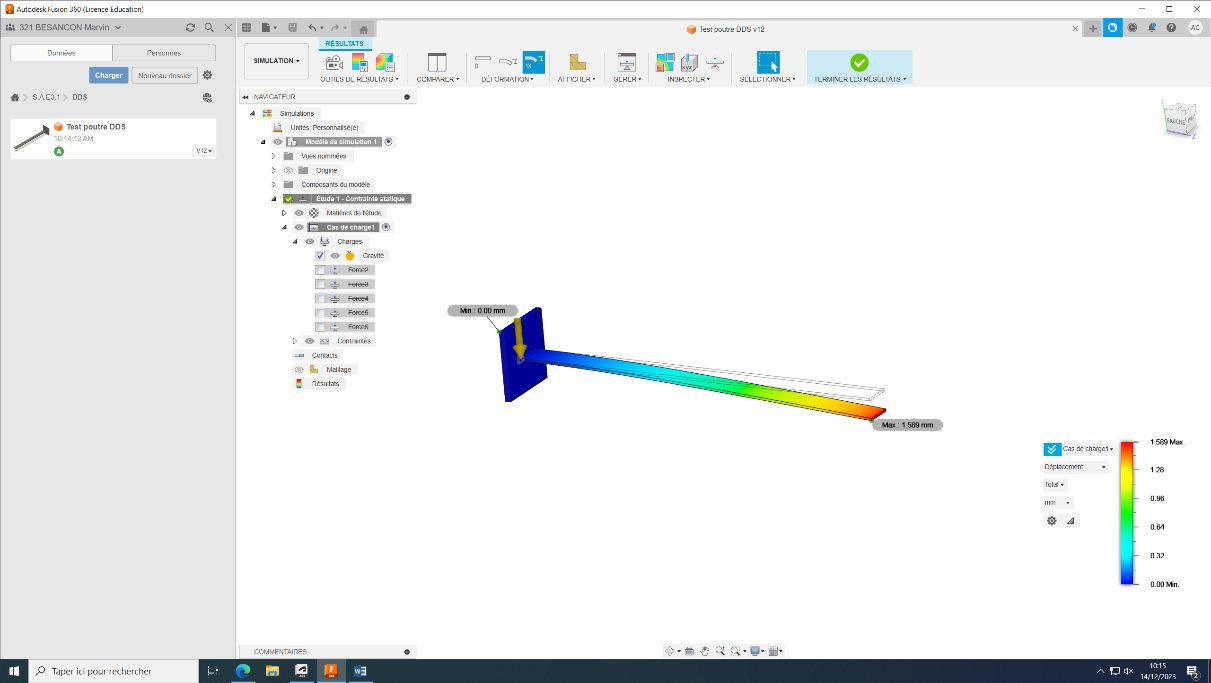Image resolution: width=1211 pixels, height=683 pixels.
Task: Switch to the Personnes tab
Action: point(164,52)
